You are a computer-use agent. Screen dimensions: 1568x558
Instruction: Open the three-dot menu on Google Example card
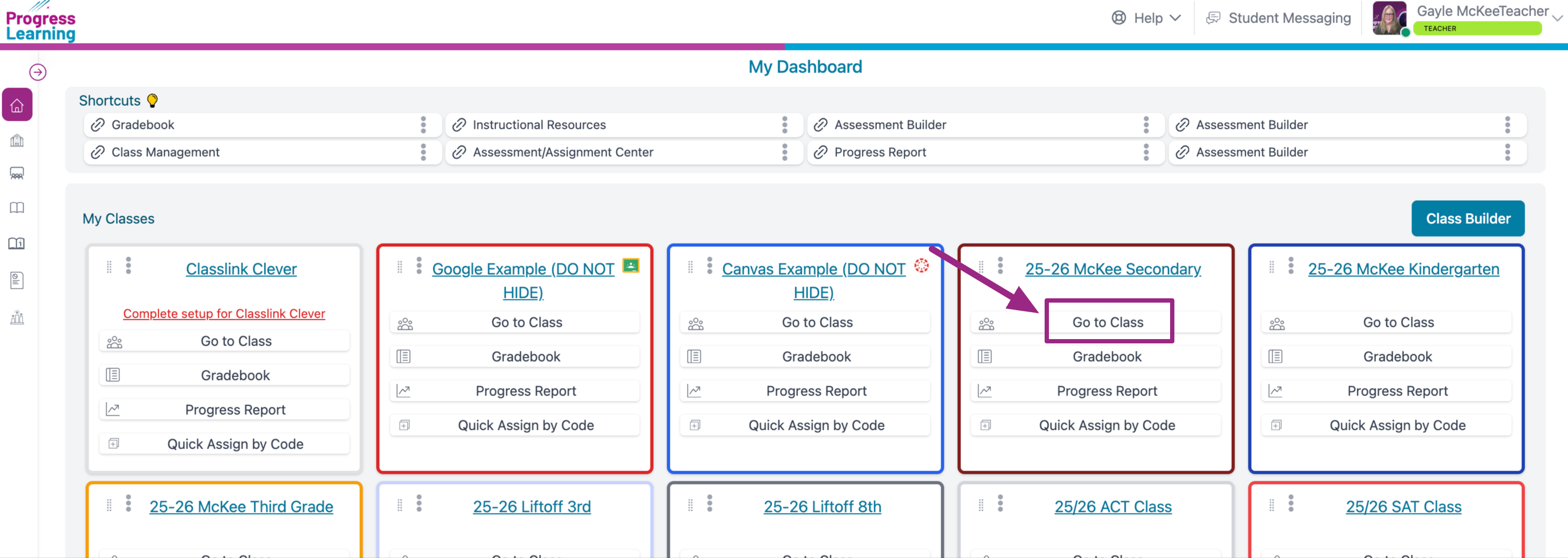point(419,266)
